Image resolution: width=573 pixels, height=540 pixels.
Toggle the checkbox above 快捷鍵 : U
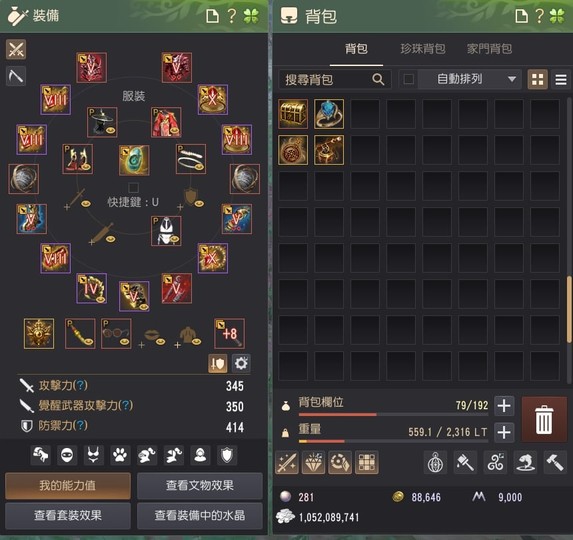[x=133, y=188]
